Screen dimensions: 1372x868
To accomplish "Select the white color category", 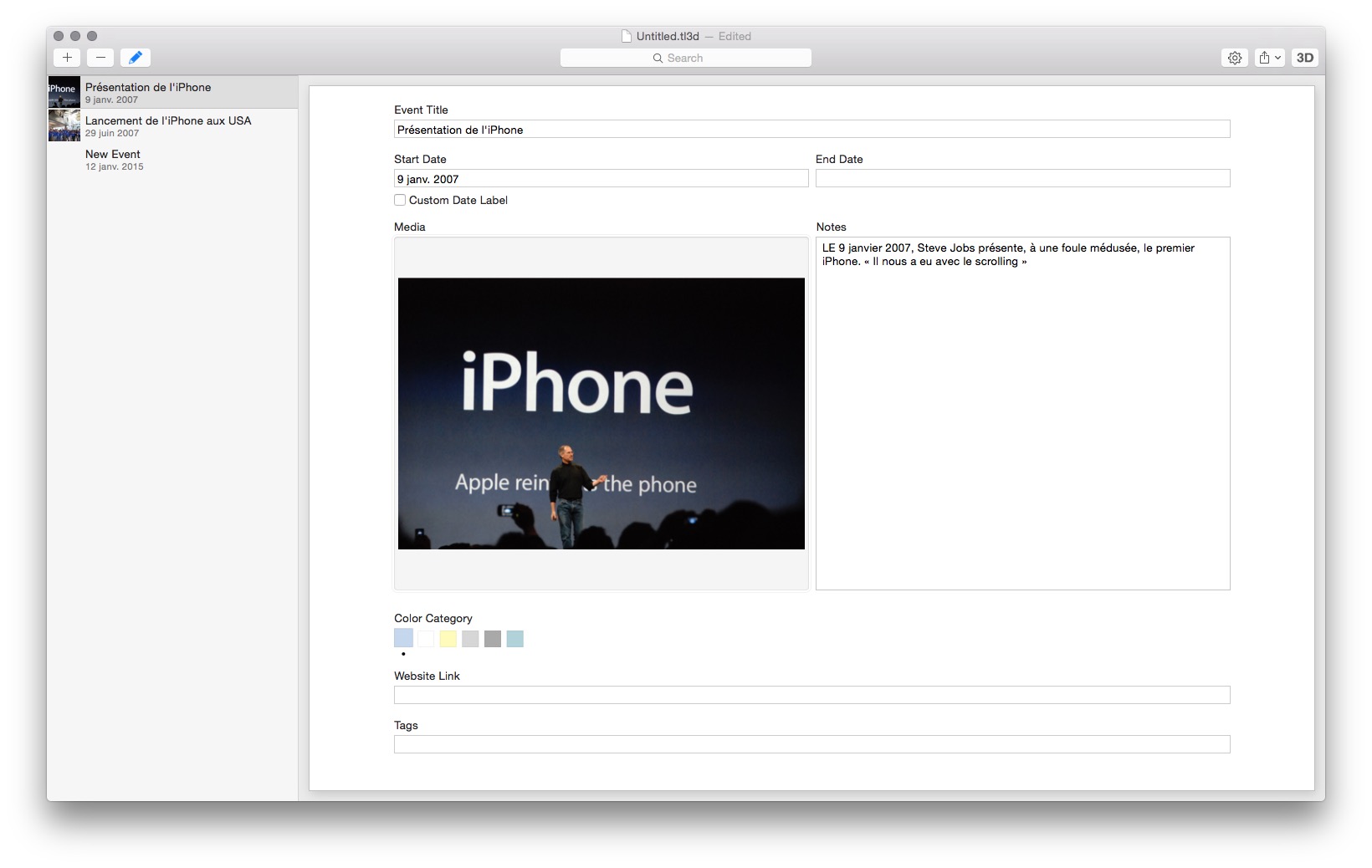I will pos(426,639).
